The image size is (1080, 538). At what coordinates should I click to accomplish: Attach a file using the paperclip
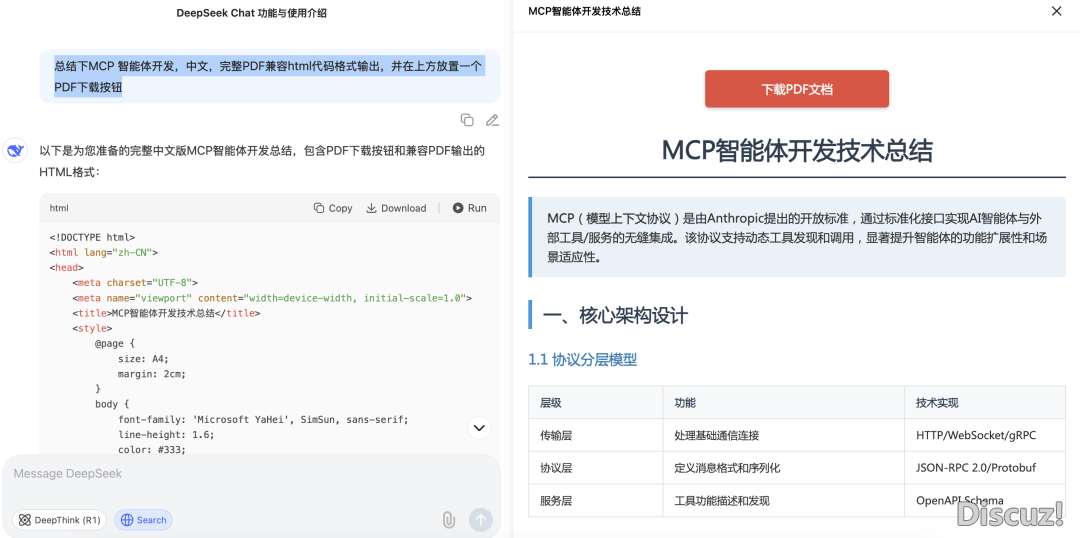(x=449, y=520)
